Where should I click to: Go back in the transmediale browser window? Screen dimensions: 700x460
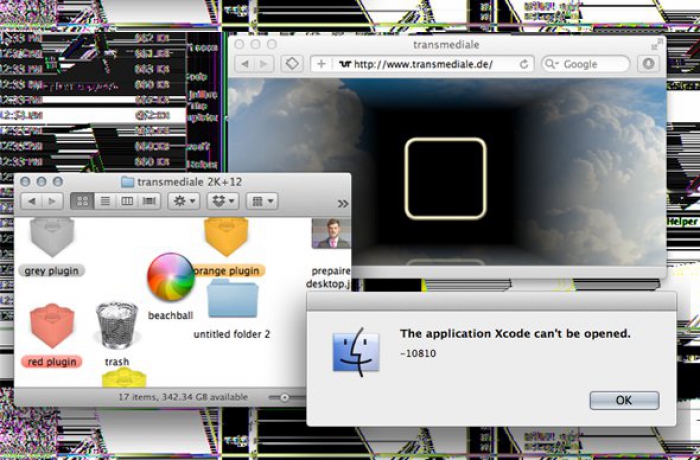click(x=244, y=64)
